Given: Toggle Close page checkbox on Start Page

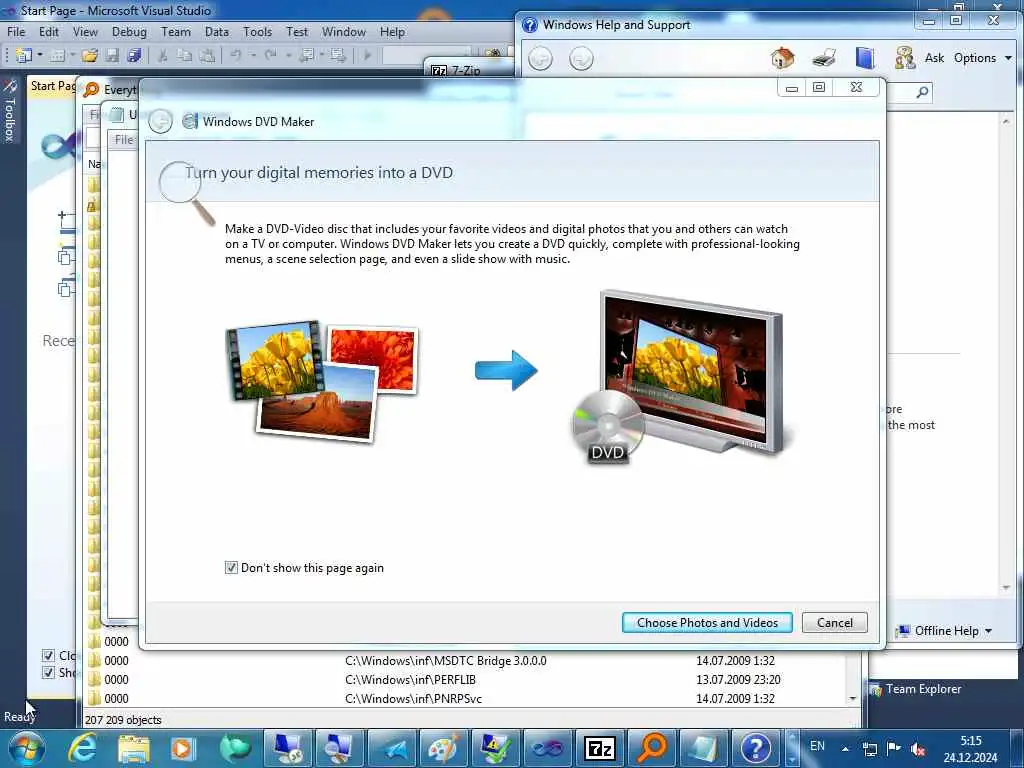Looking at the screenshot, I should pos(48,655).
